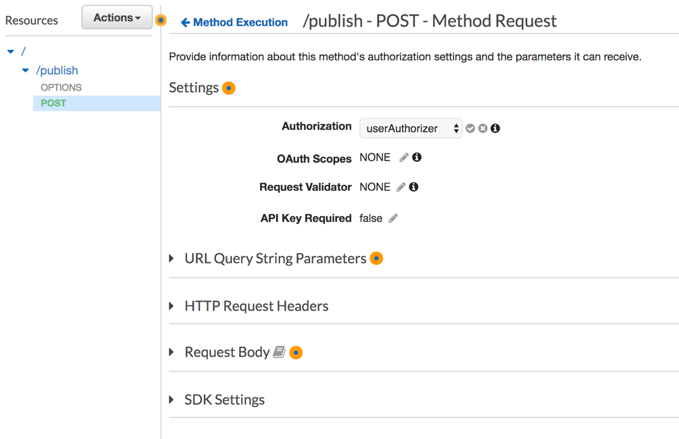The width and height of the screenshot is (679, 439).
Task: Collapse the /publish resource tree node
Action: 26,71
